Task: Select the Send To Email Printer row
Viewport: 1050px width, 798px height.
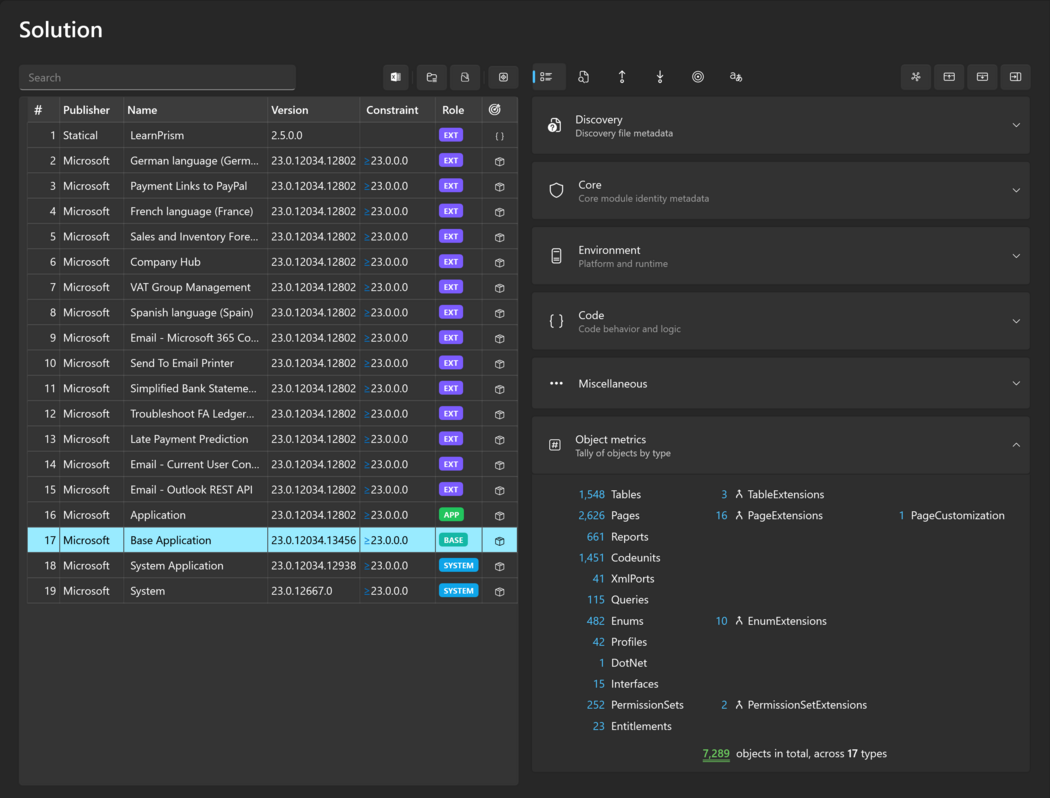Action: (272, 363)
